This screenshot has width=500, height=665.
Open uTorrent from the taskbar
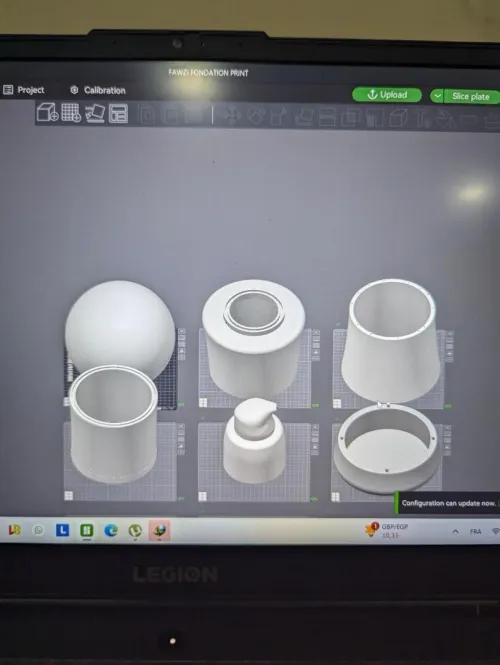(135, 531)
